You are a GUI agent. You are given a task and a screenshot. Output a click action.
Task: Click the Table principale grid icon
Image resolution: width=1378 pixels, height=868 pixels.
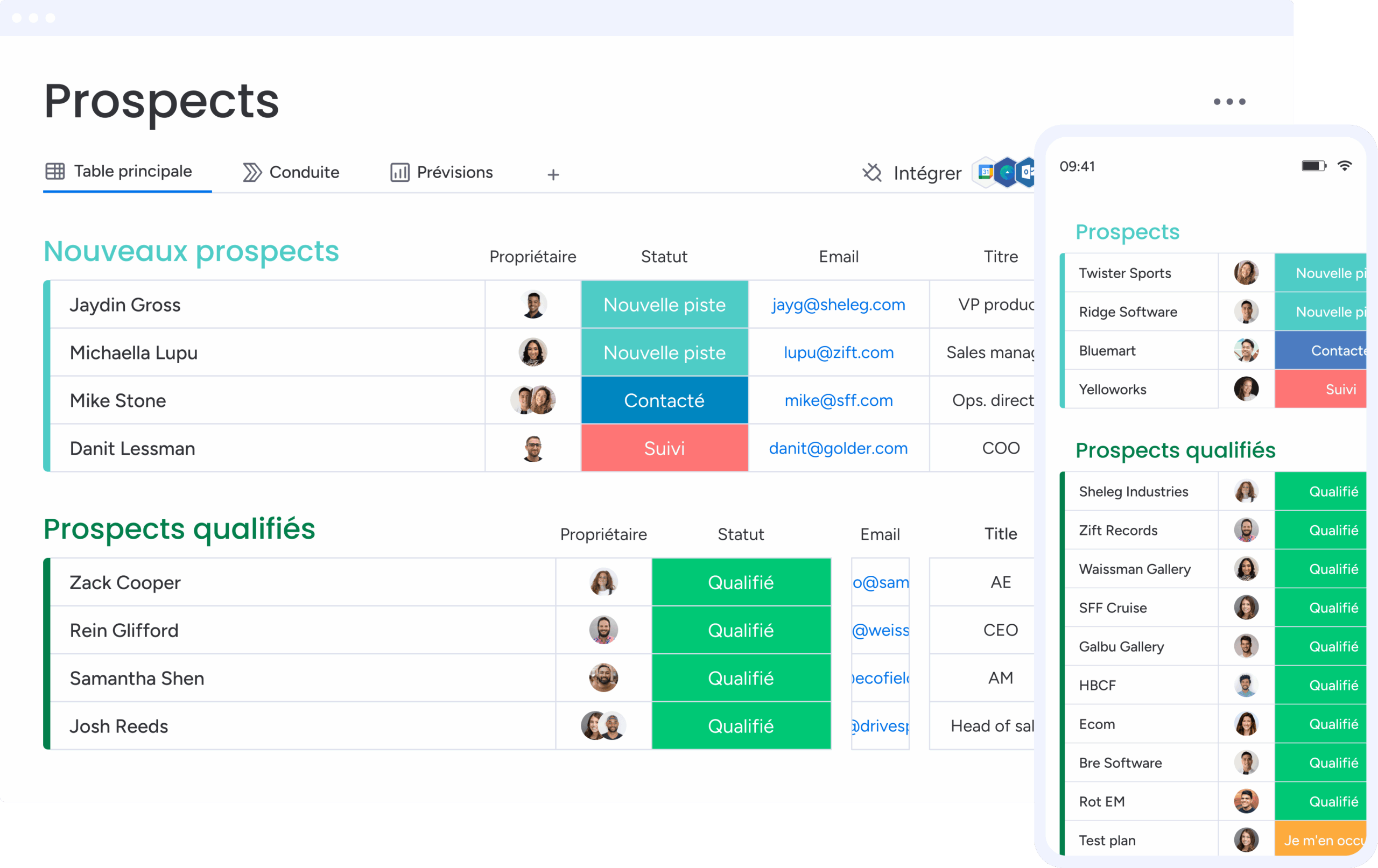pyautogui.click(x=55, y=171)
